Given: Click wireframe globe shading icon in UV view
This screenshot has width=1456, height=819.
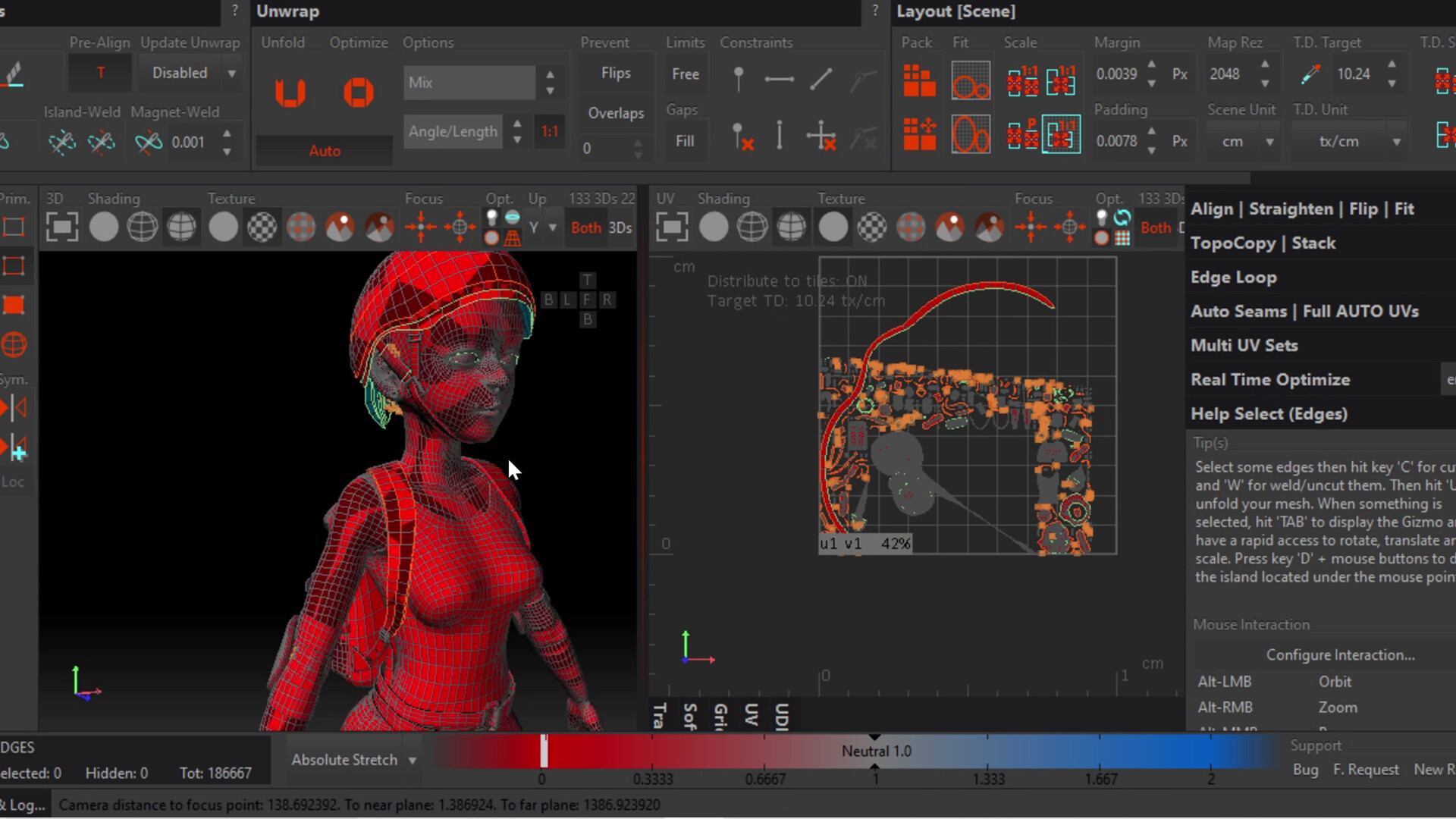Looking at the screenshot, I should pos(752,227).
